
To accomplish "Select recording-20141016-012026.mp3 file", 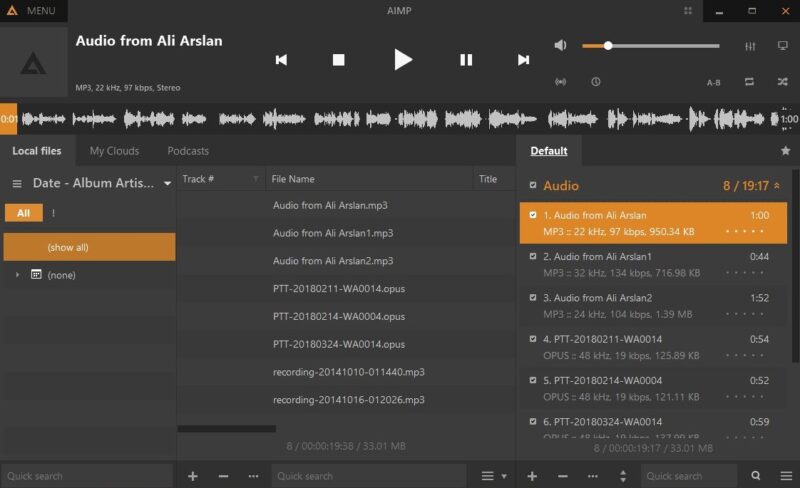I will pos(346,400).
